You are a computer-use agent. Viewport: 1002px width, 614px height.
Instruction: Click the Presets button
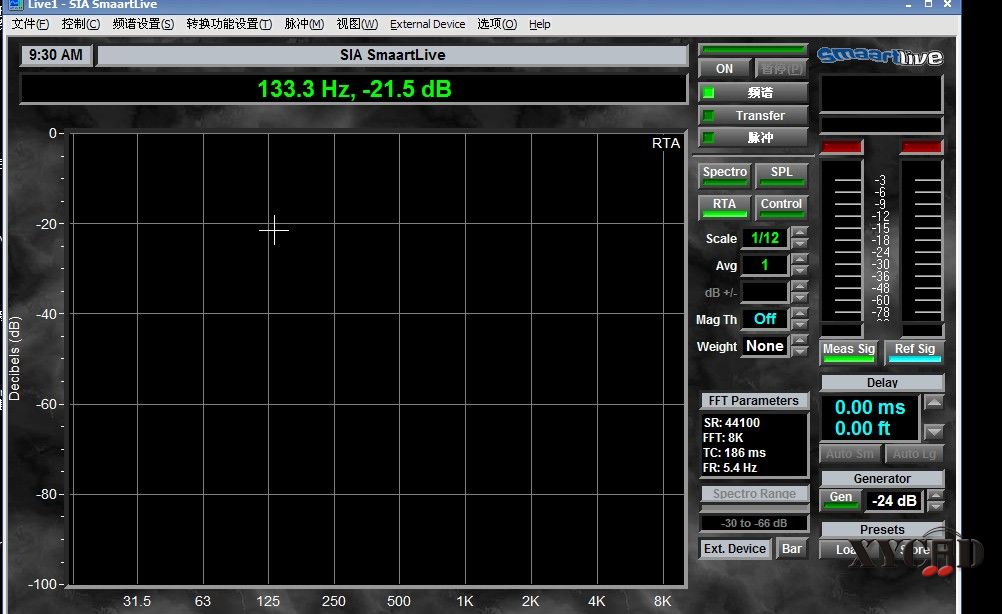[x=882, y=529]
